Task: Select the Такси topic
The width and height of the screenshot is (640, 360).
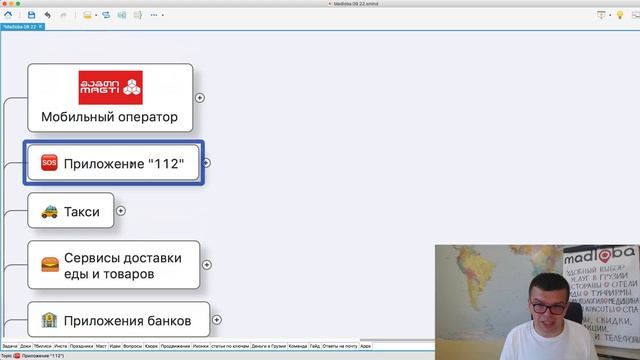Action: click(71, 211)
